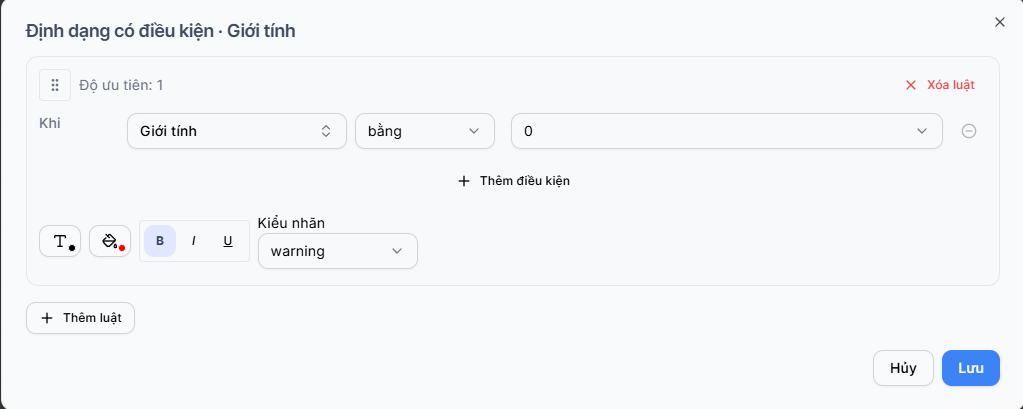This screenshot has width=1023, height=409.
Task: Remove the condition with minus circle icon
Action: click(969, 131)
